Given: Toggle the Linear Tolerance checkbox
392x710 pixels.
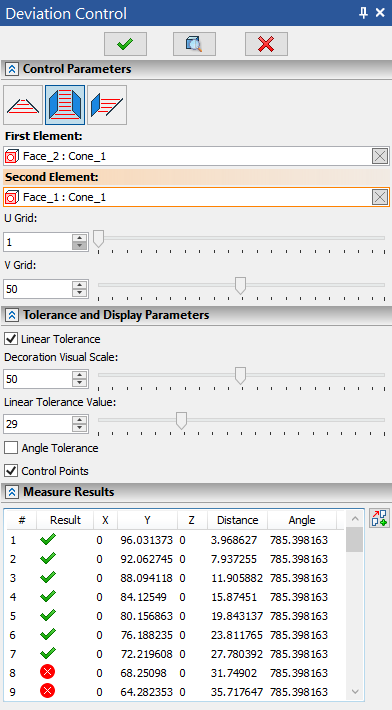Looking at the screenshot, I should tap(11, 339).
